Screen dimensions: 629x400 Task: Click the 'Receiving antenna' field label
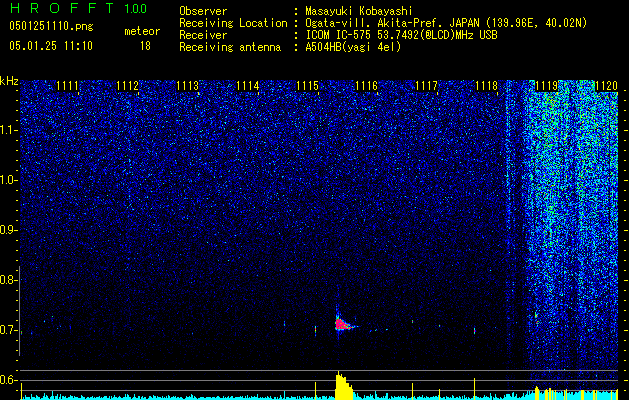coord(230,47)
